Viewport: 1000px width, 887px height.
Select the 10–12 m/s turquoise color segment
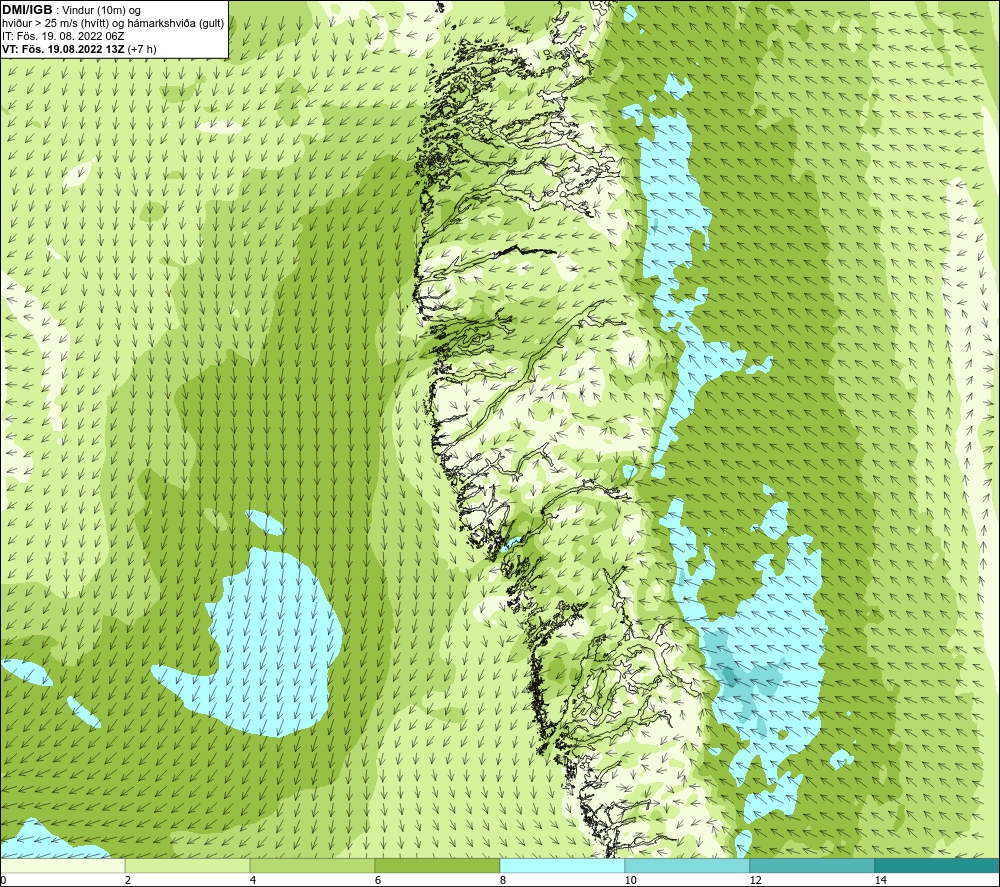pyautogui.click(x=688, y=866)
